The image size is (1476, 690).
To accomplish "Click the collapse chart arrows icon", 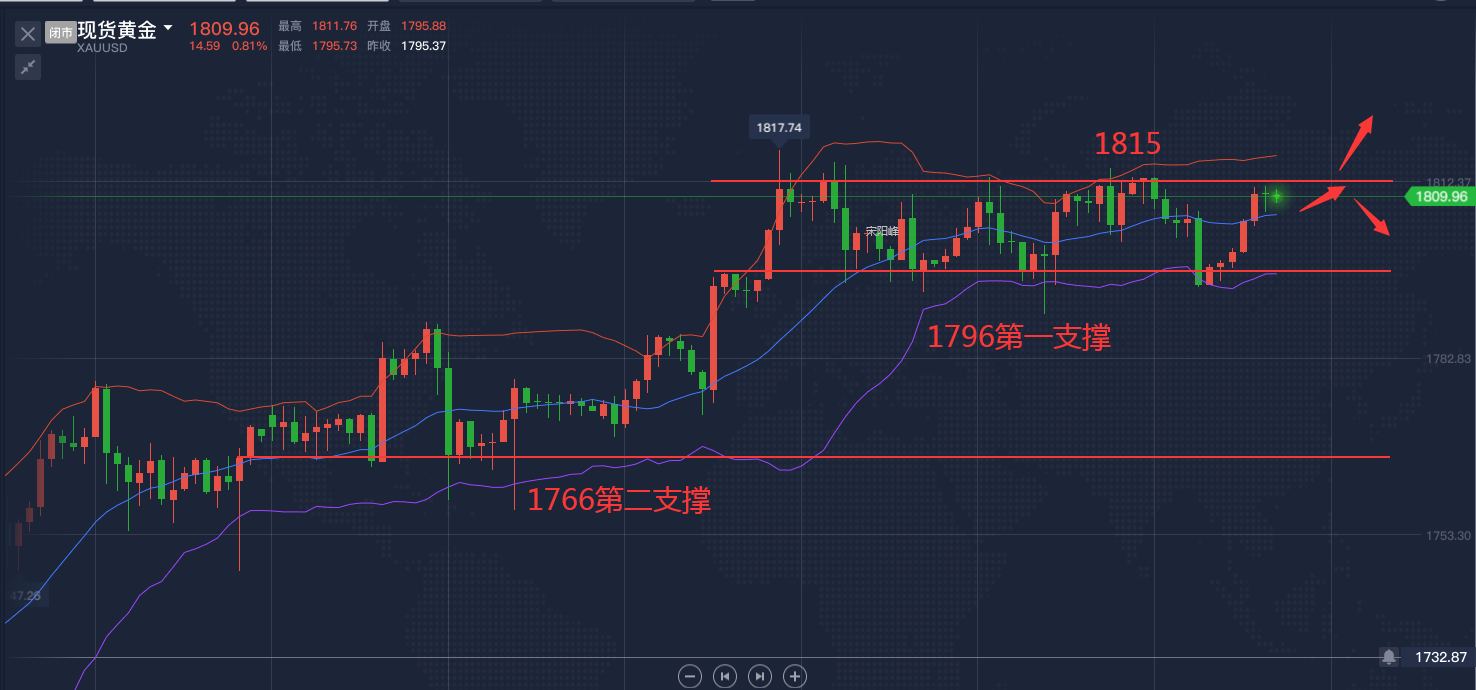I will 28,67.
